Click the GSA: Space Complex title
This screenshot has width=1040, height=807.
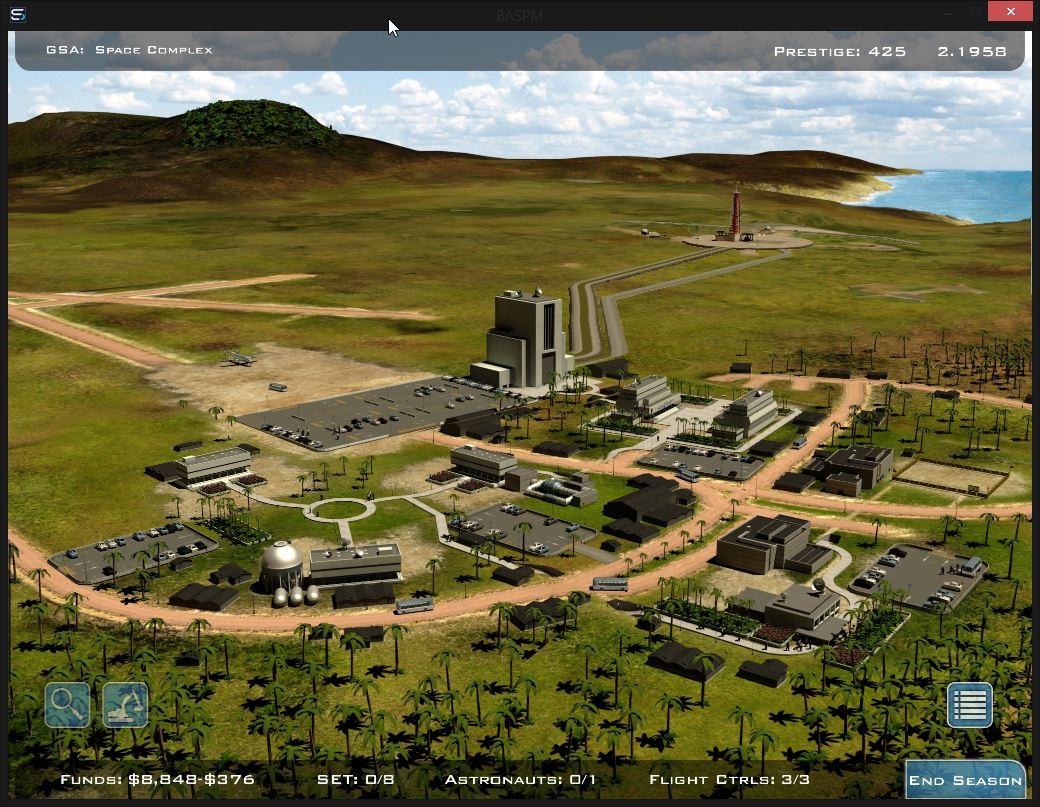pyautogui.click(x=129, y=50)
